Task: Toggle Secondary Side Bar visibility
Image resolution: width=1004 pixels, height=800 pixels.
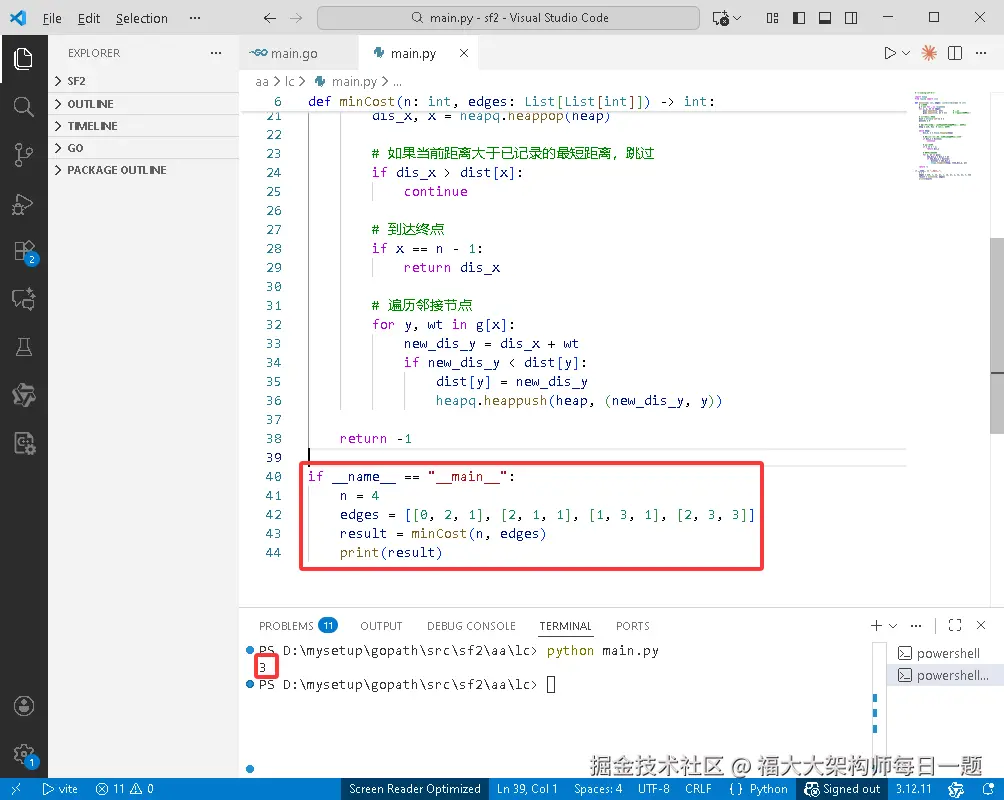Action: click(x=851, y=18)
